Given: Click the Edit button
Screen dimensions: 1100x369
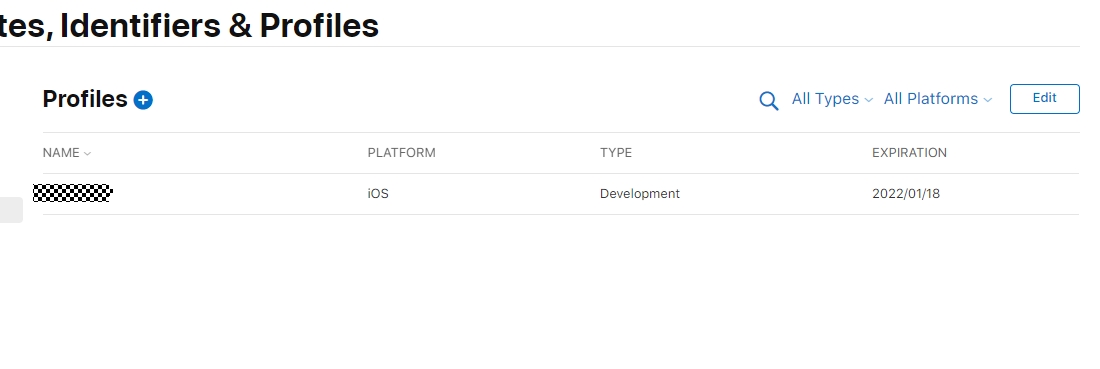Looking at the screenshot, I should (1045, 98).
